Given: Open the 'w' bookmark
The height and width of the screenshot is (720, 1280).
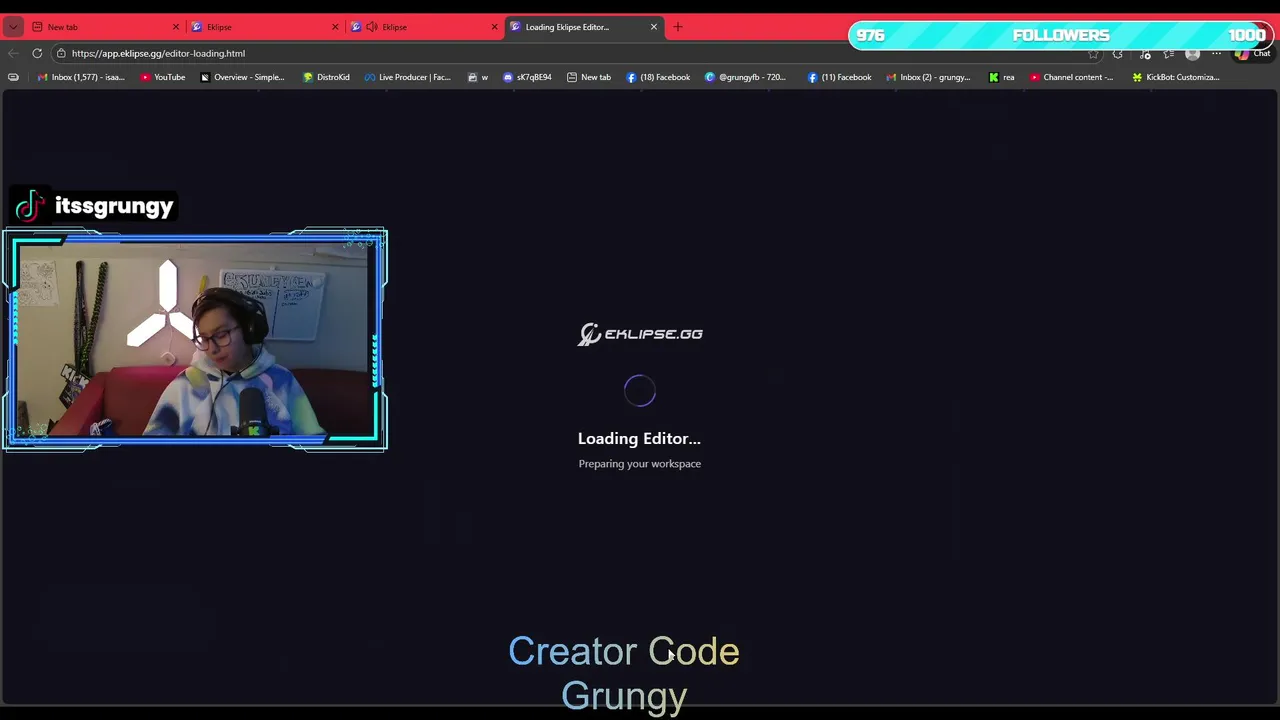Looking at the screenshot, I should (478, 77).
